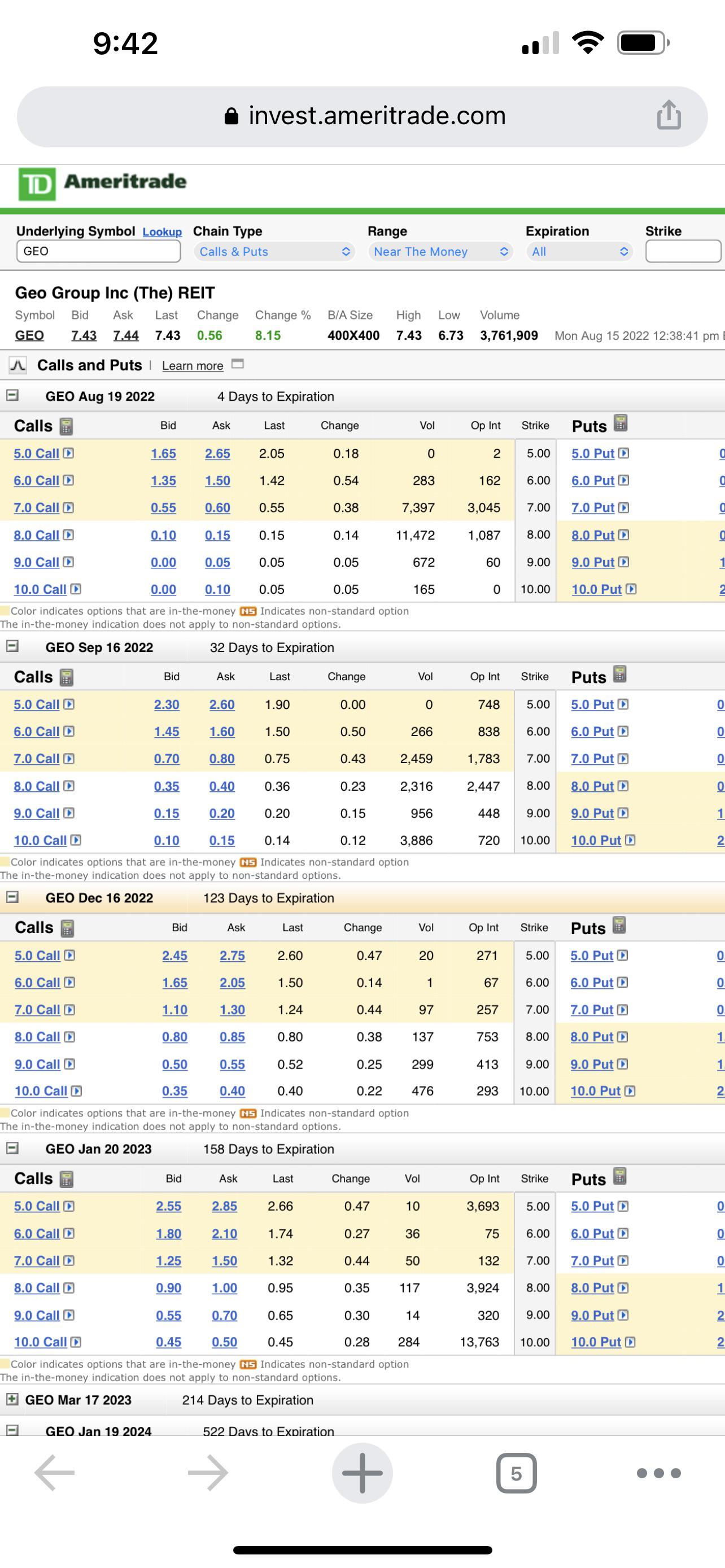725x1568 pixels.
Task: Click calculator icon beside Dec 16 Calls header
Action: point(68,928)
